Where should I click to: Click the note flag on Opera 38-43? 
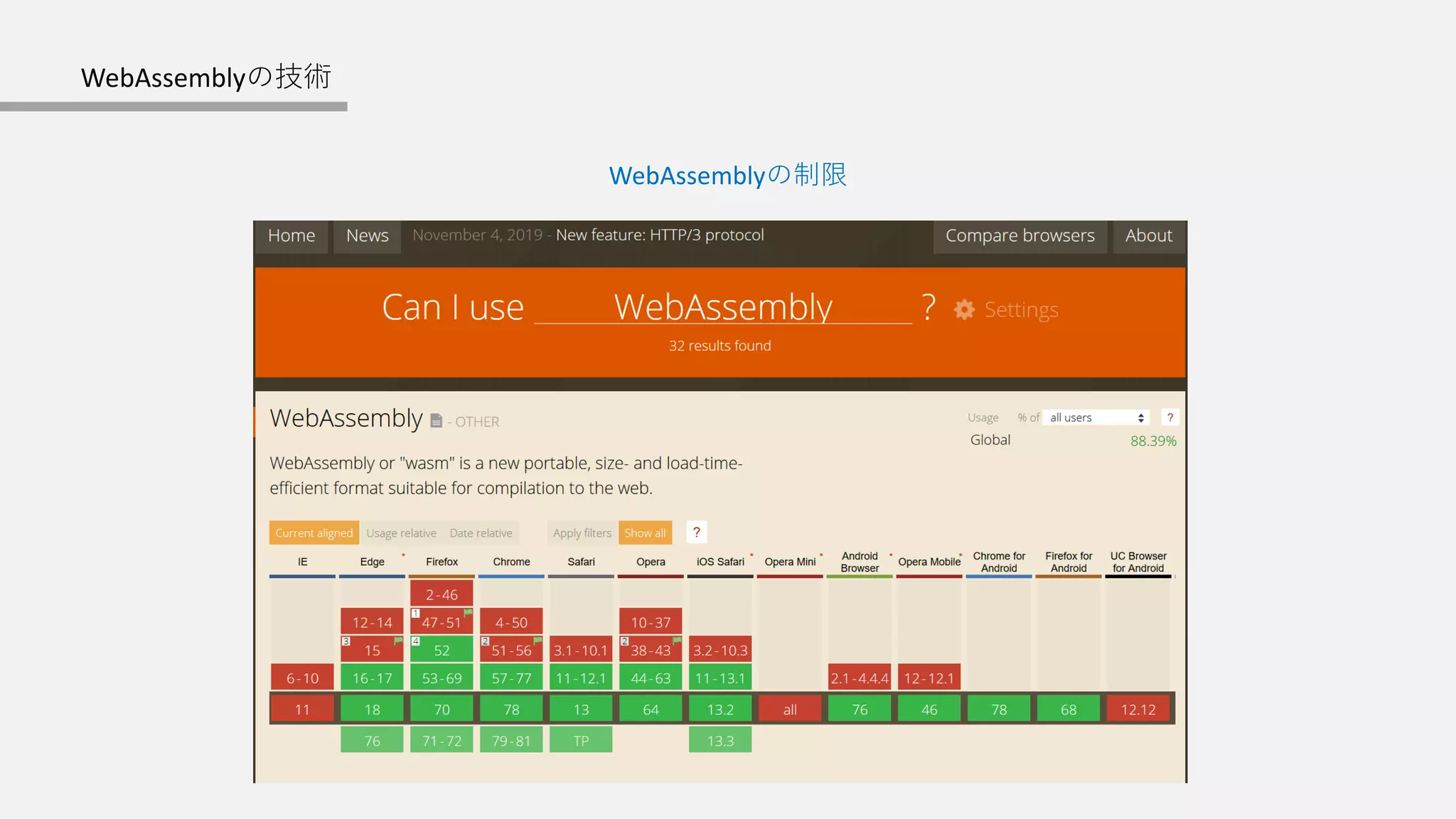[x=677, y=641]
